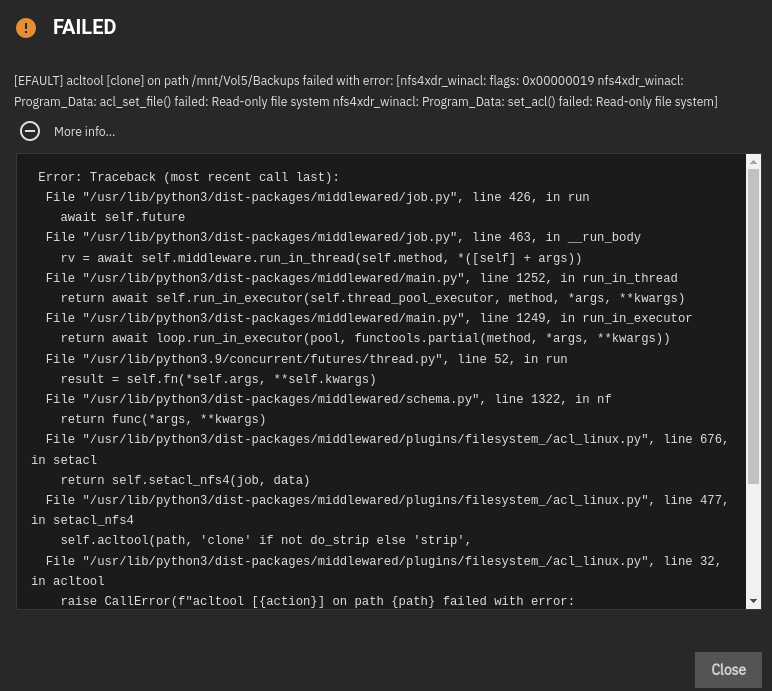Click the "await self.future" traceback line

coord(123,217)
